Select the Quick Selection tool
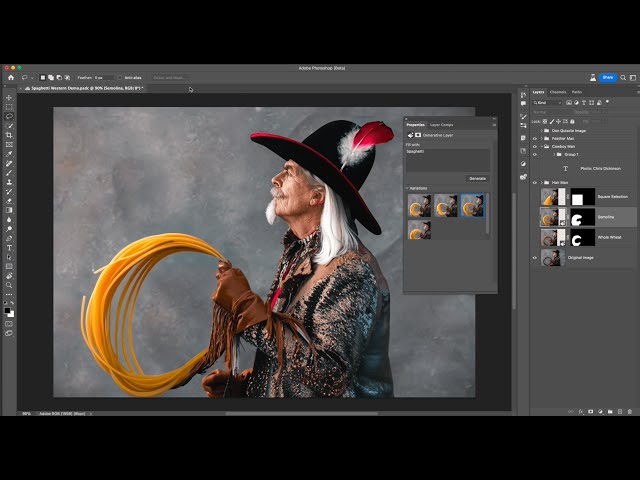This screenshot has width=640, height=480. pos(9,126)
